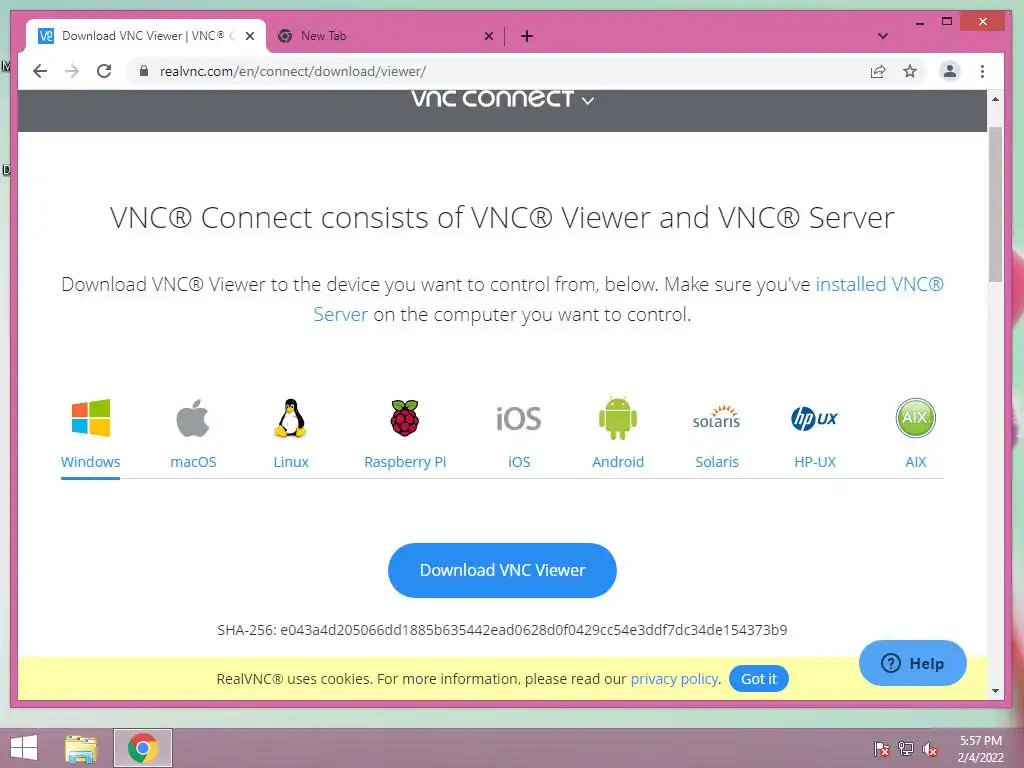Click the Download VNC Viewer button

point(502,570)
